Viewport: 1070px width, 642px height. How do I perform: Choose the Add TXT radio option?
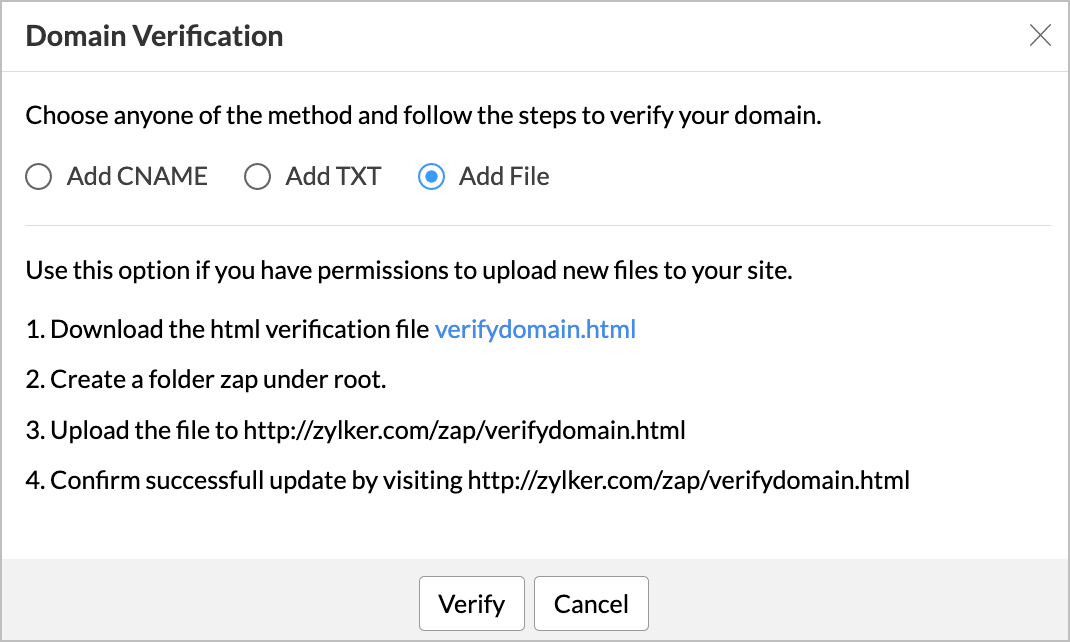258,177
